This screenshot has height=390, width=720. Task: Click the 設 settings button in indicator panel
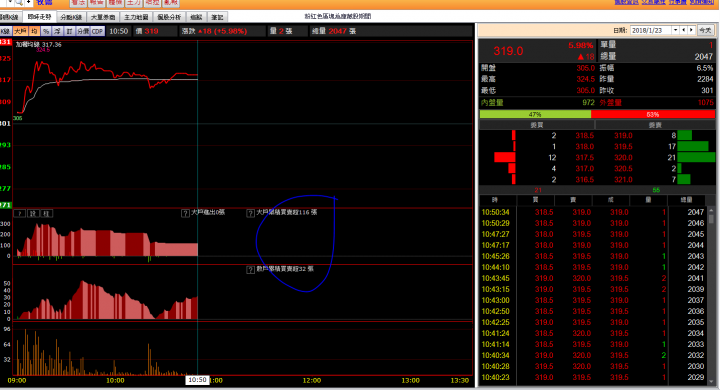click(x=33, y=213)
